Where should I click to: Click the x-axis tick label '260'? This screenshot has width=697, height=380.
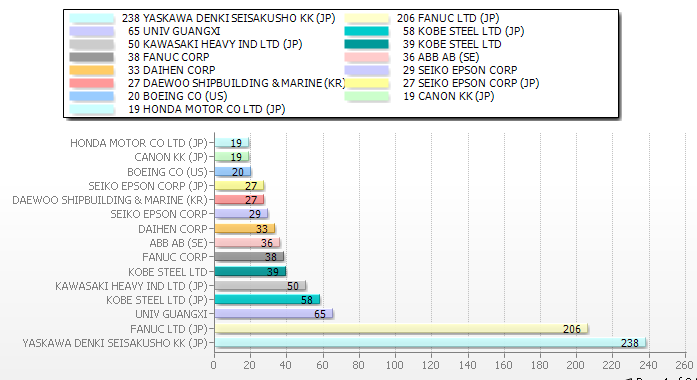pyautogui.click(x=685, y=365)
